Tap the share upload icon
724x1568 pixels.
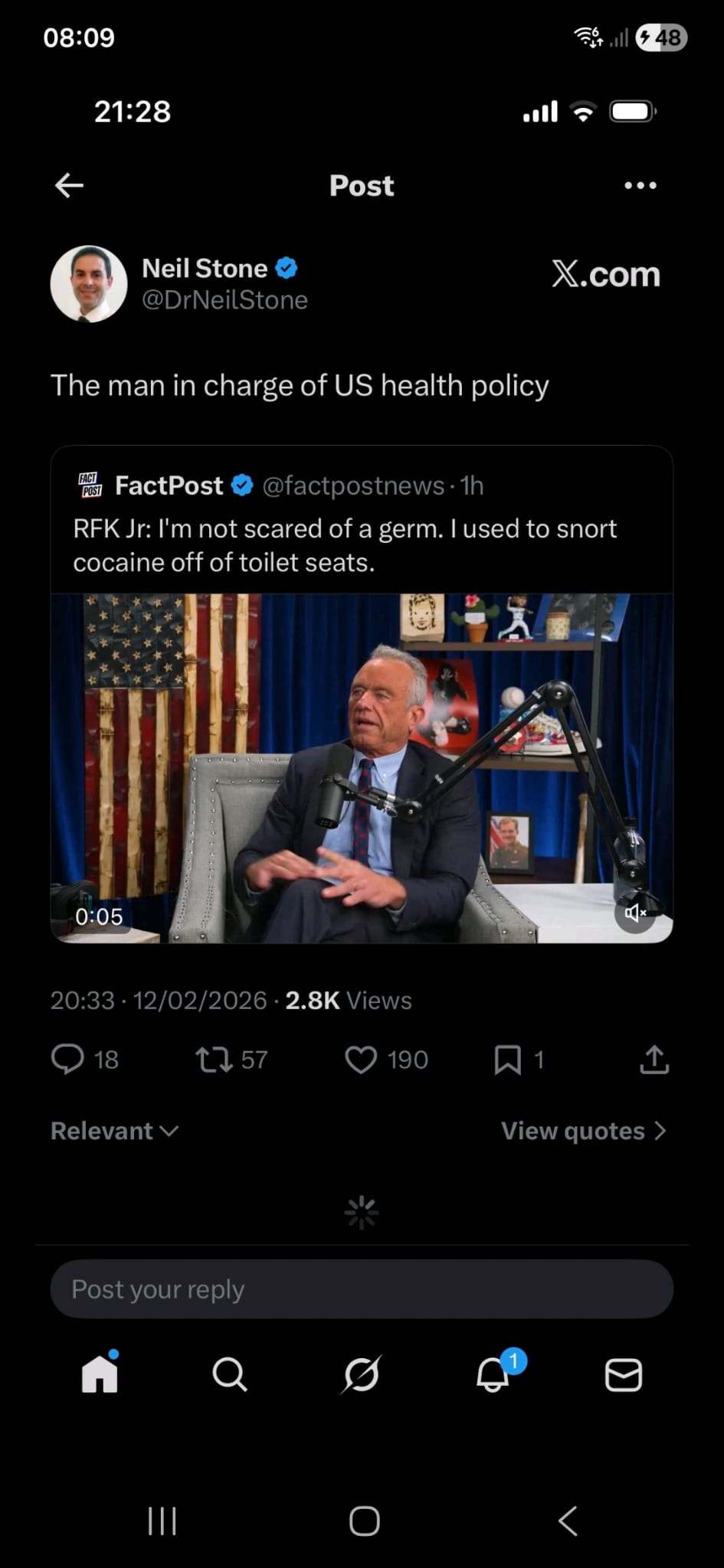point(654,1060)
